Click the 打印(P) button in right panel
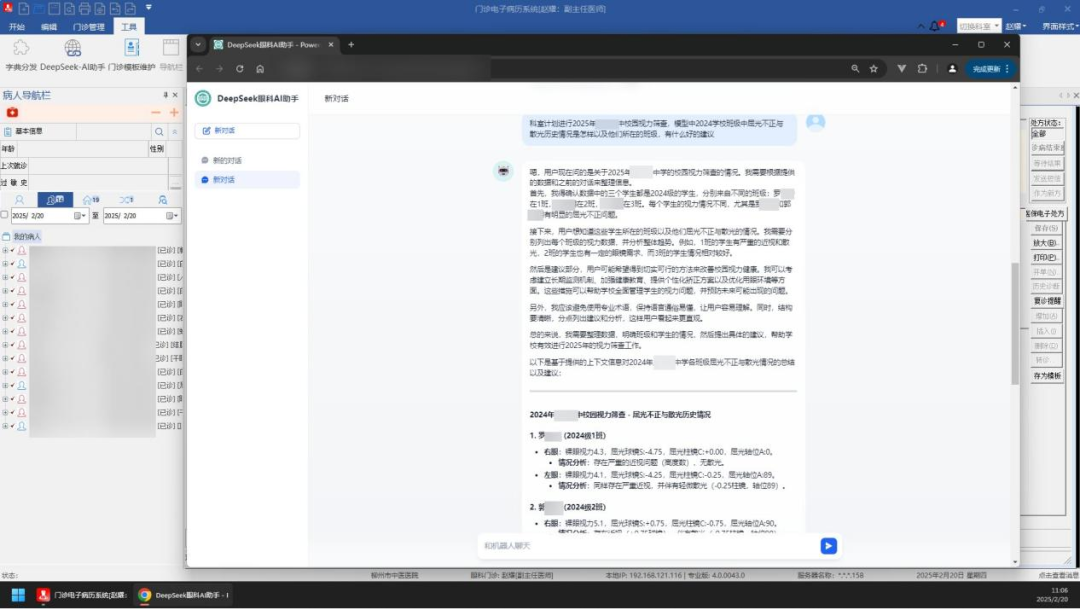The height and width of the screenshot is (610, 1080). (1046, 257)
